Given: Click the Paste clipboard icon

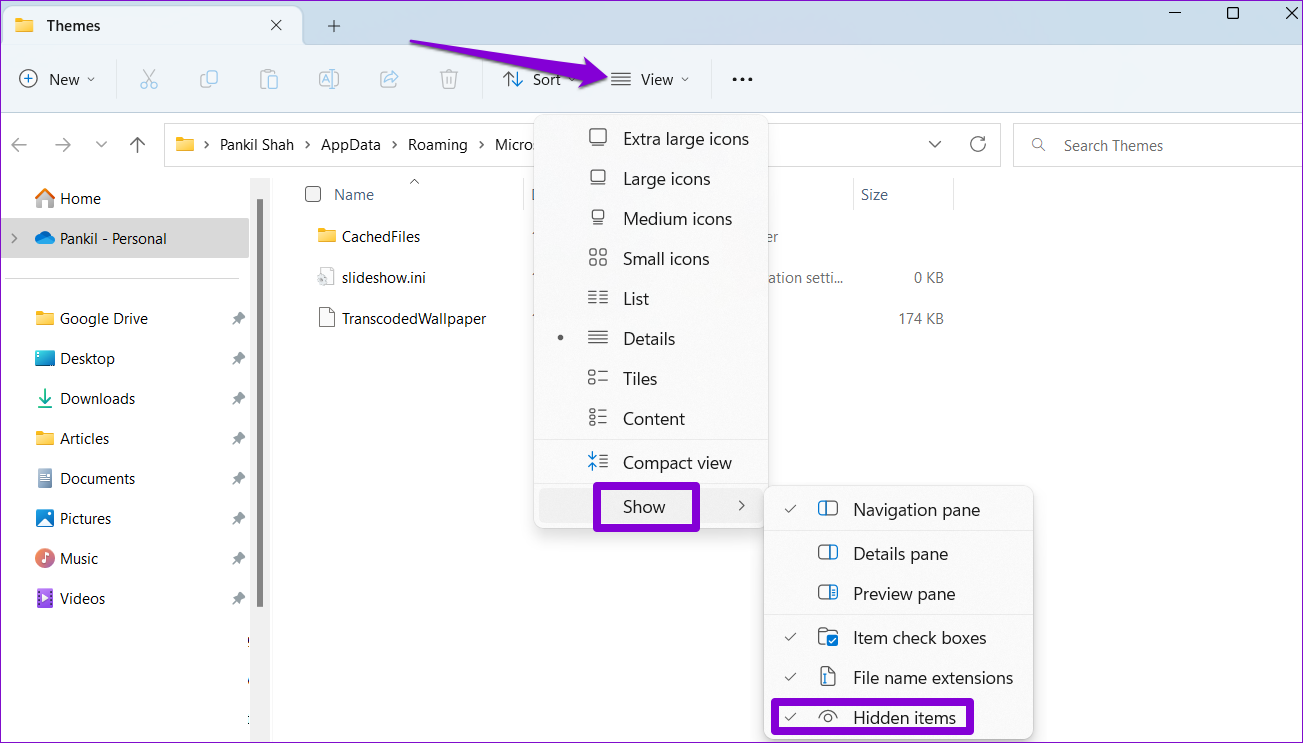Looking at the screenshot, I should (x=269, y=79).
